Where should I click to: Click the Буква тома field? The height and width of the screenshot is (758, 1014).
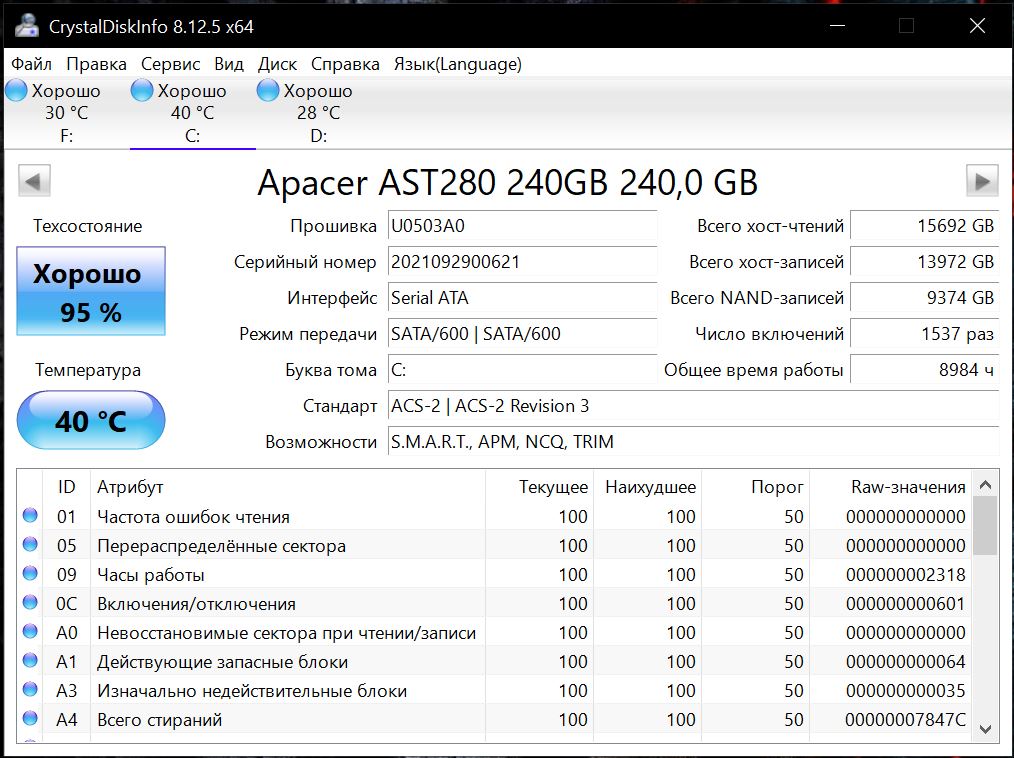coord(523,370)
